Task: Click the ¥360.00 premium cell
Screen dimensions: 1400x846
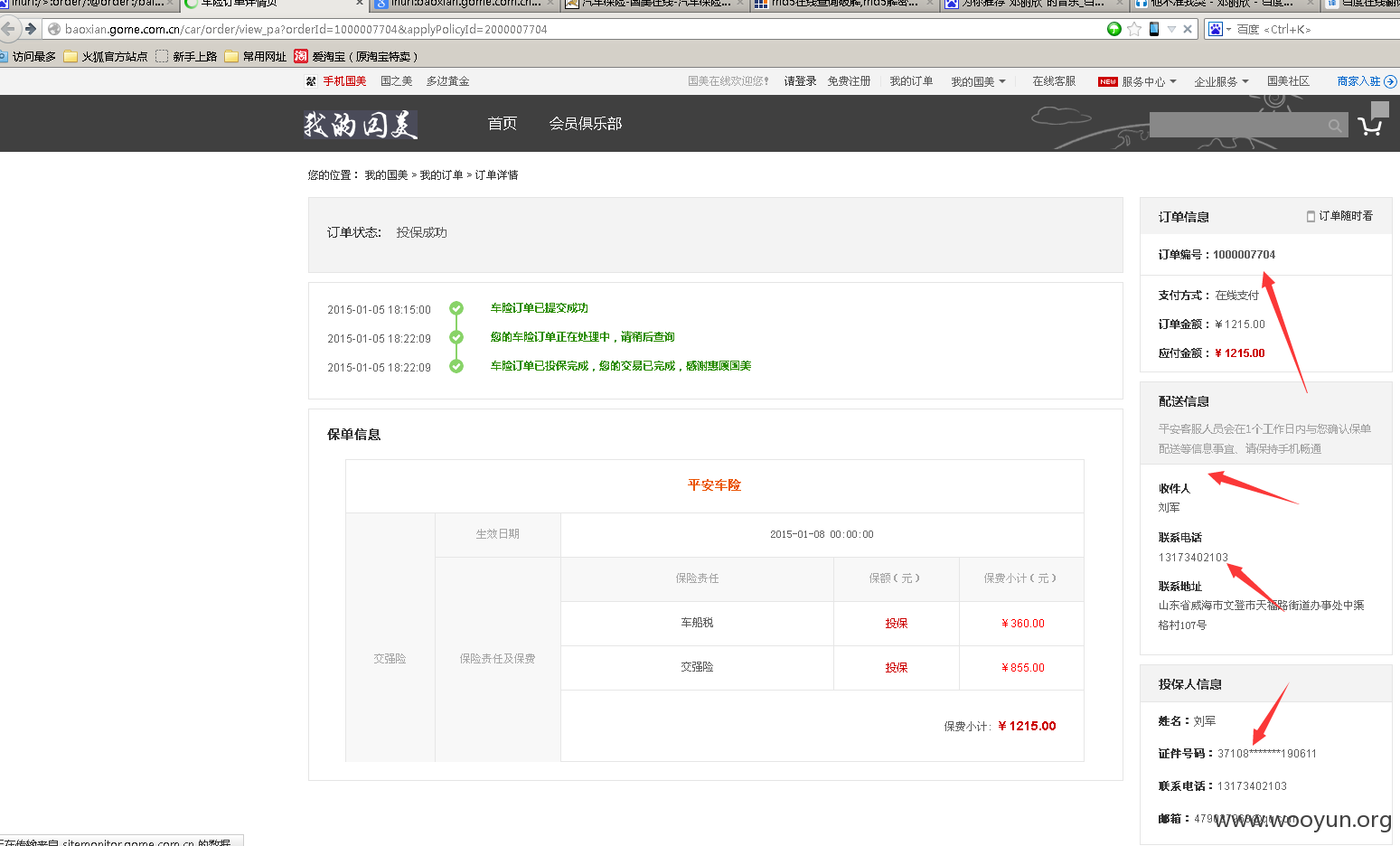Action: tap(1022, 624)
